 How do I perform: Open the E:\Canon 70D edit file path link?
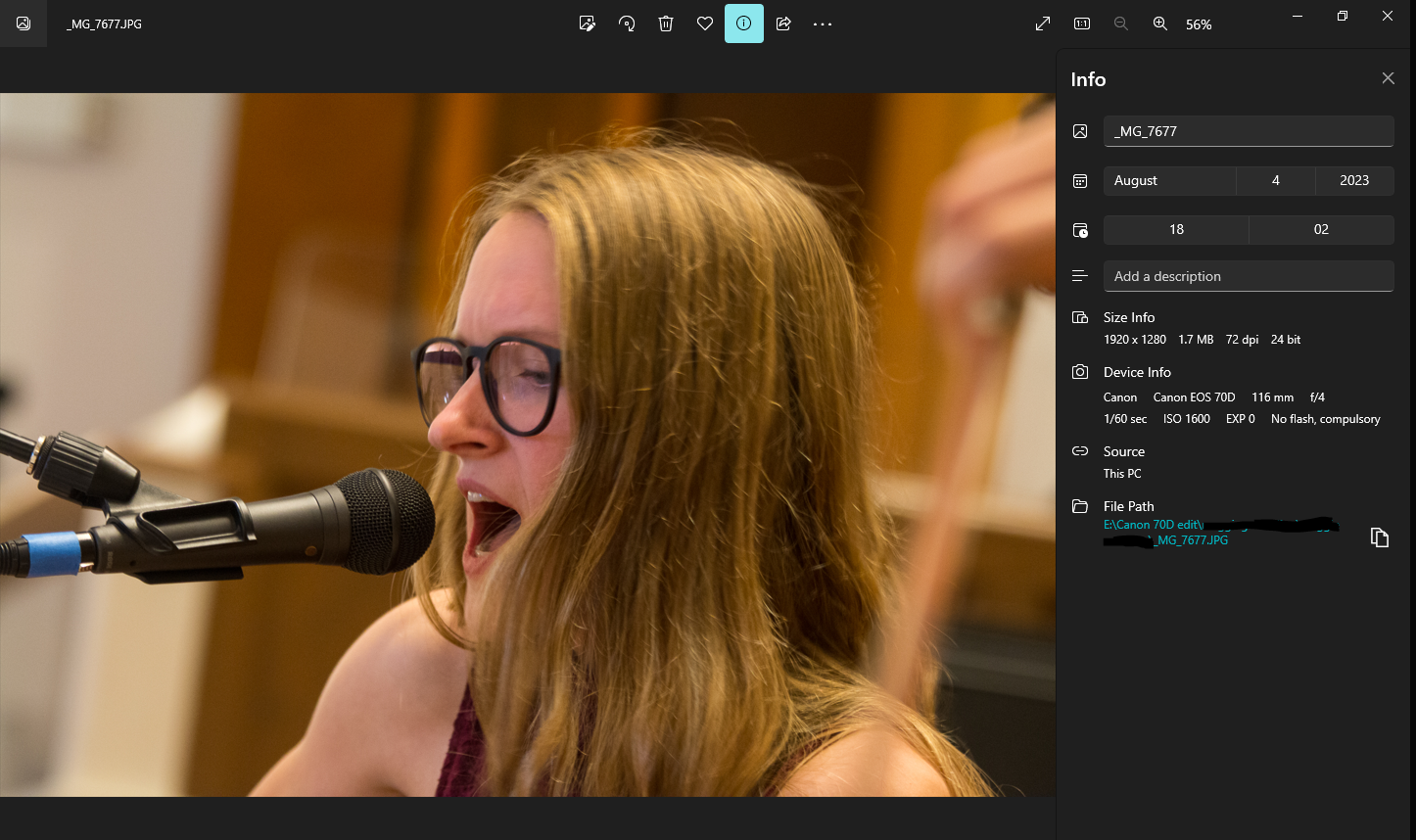tap(1221, 532)
